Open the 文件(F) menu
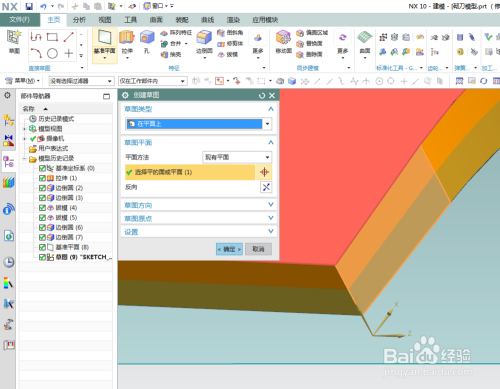Screen dimensions: 500x389 (20, 20)
